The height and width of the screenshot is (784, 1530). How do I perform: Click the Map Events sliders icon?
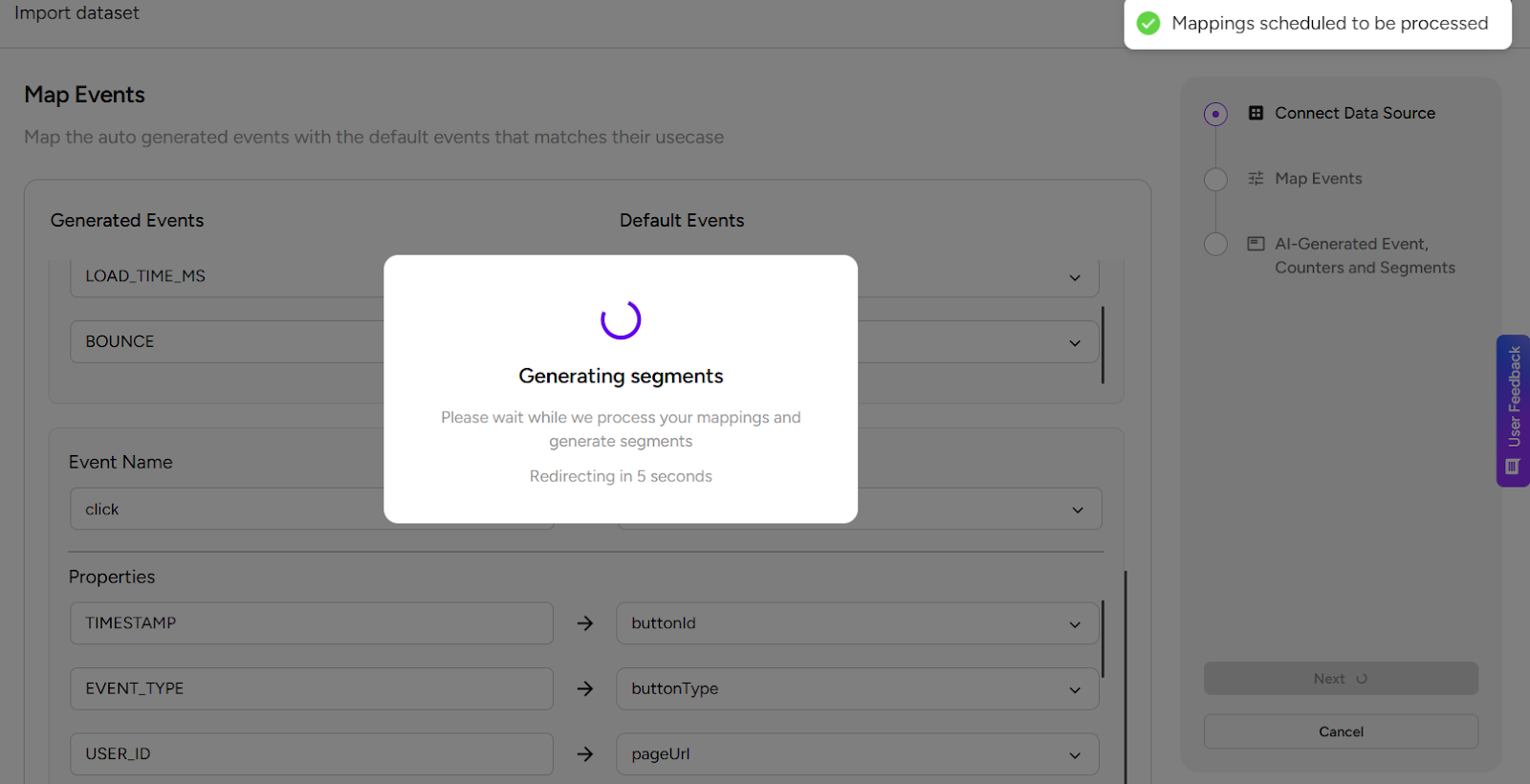coord(1256,179)
